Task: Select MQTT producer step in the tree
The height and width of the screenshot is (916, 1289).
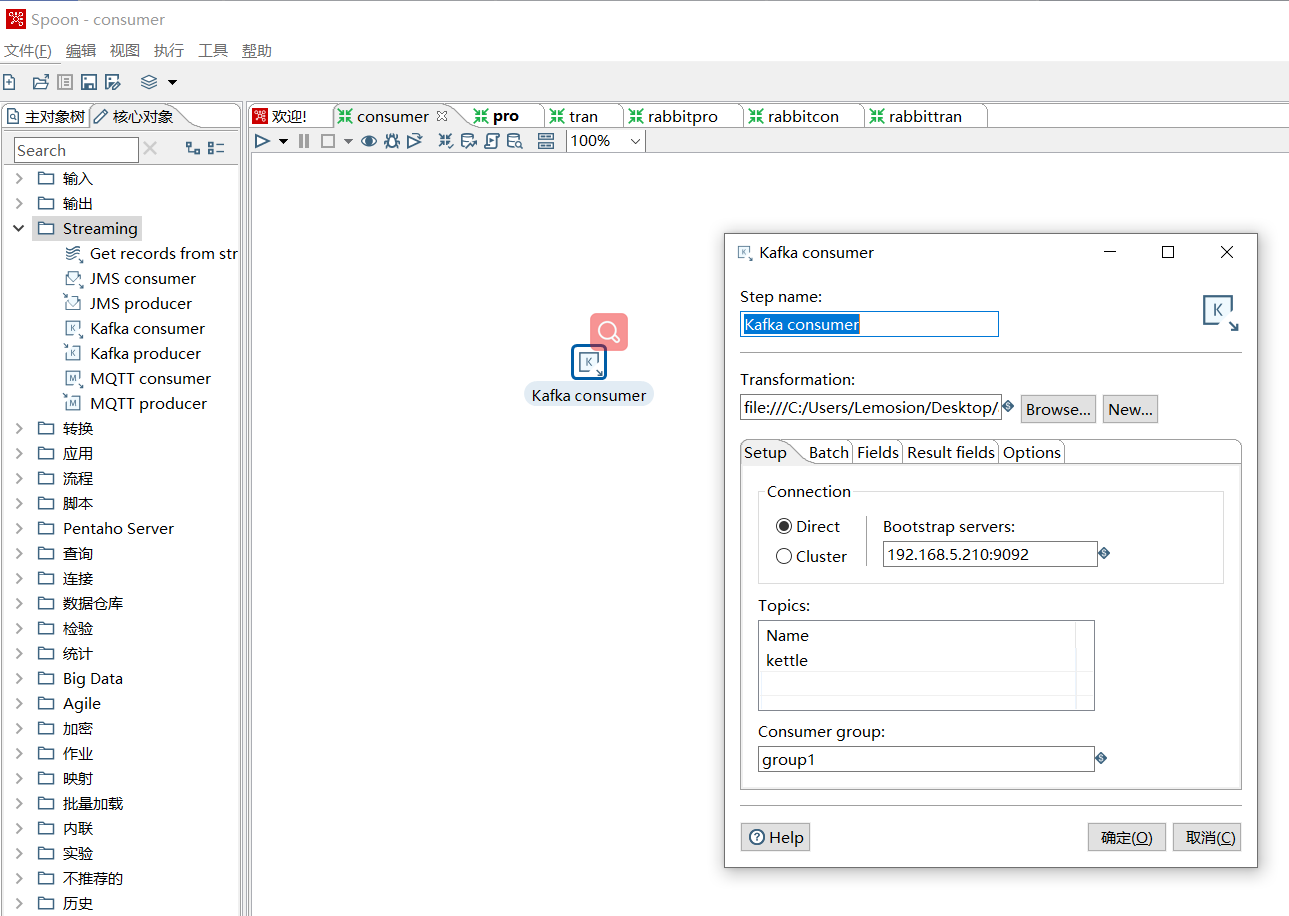Action: click(x=148, y=403)
